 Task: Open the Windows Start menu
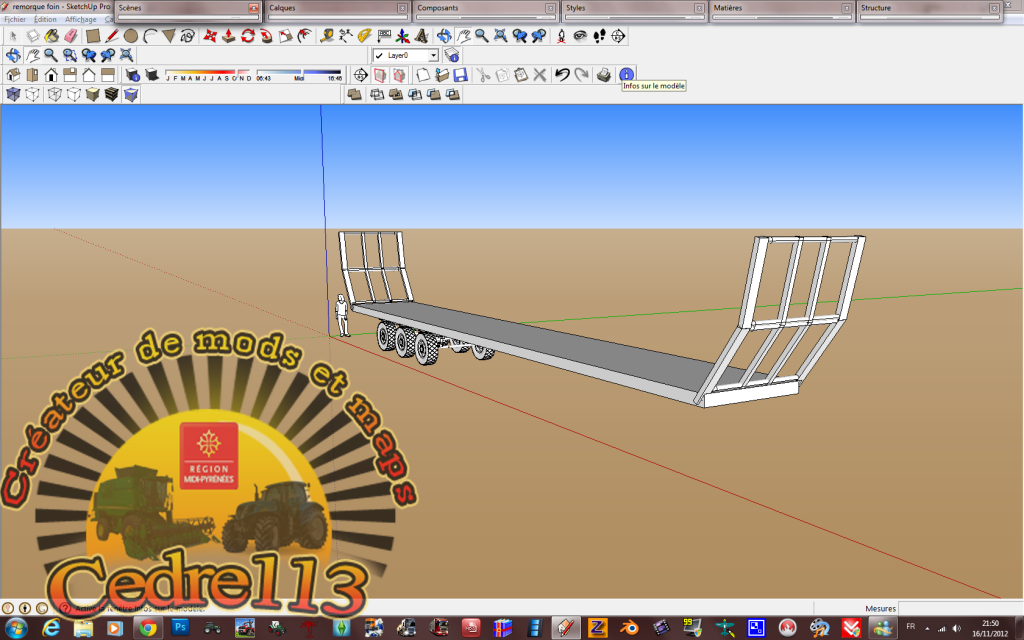16,628
